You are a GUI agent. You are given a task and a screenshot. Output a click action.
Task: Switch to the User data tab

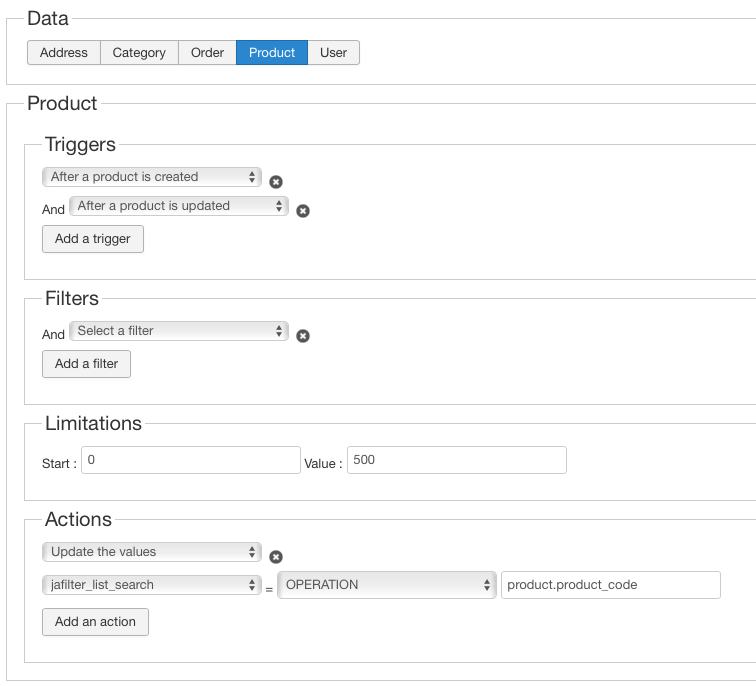click(334, 53)
